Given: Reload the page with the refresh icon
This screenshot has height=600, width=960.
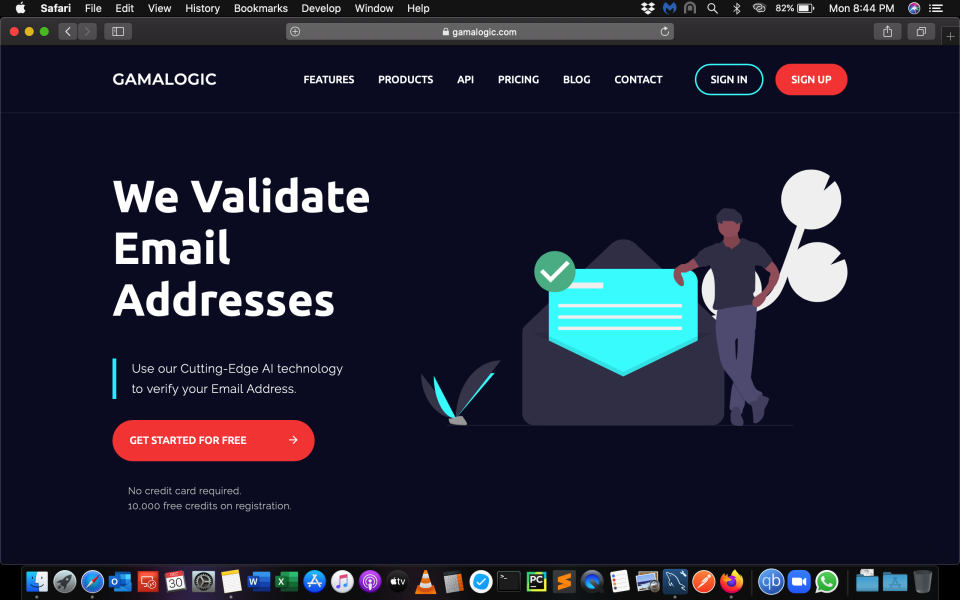Looking at the screenshot, I should pos(665,31).
